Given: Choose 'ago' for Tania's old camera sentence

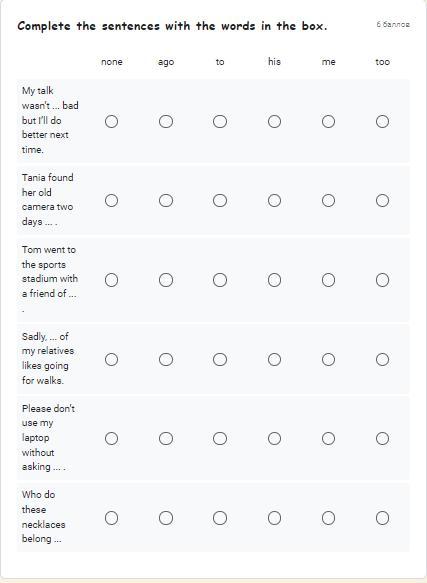Looking at the screenshot, I should [x=166, y=200].
